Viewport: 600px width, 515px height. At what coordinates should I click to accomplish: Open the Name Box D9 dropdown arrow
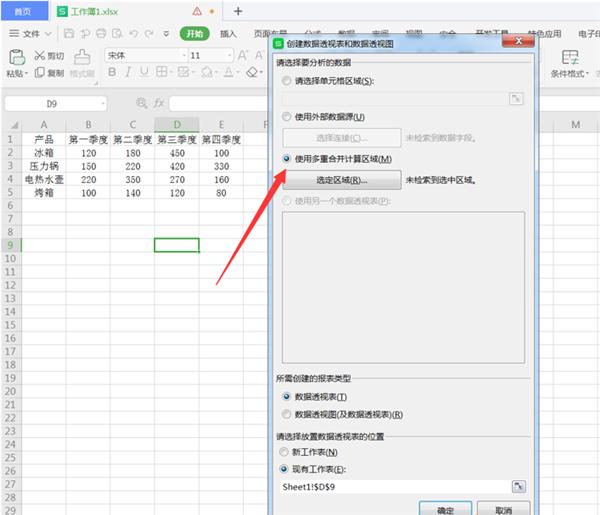(103, 104)
